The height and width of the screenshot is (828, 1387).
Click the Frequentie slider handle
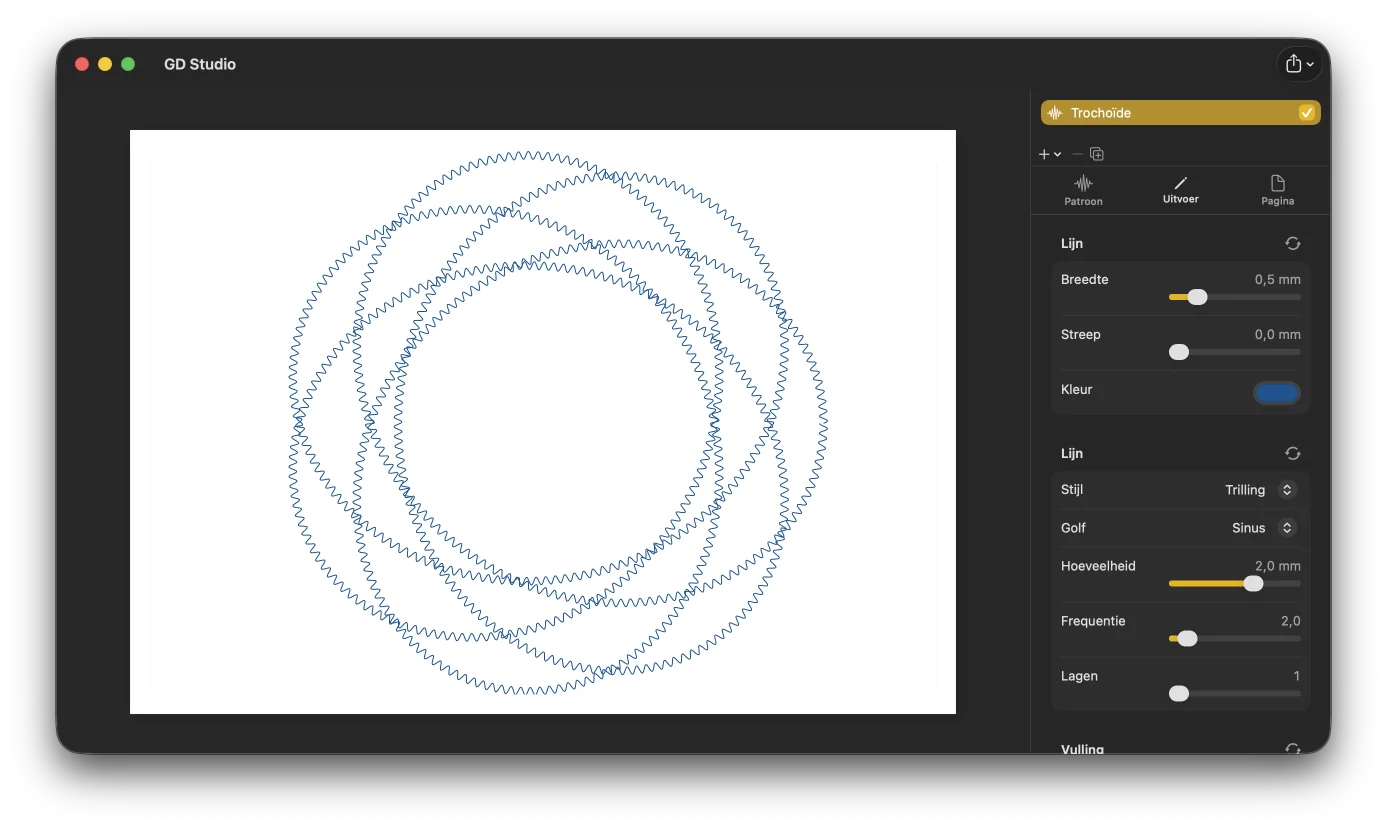click(x=1187, y=639)
